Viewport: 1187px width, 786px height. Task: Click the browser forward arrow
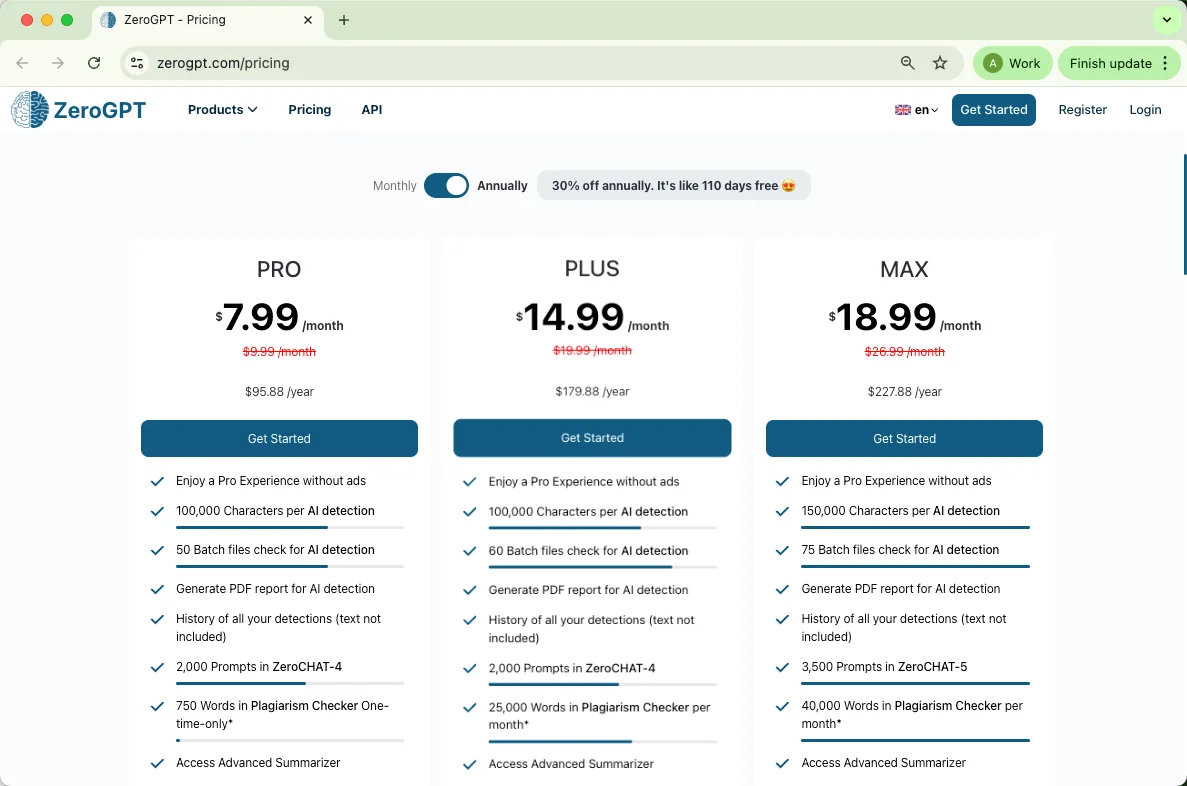58,63
